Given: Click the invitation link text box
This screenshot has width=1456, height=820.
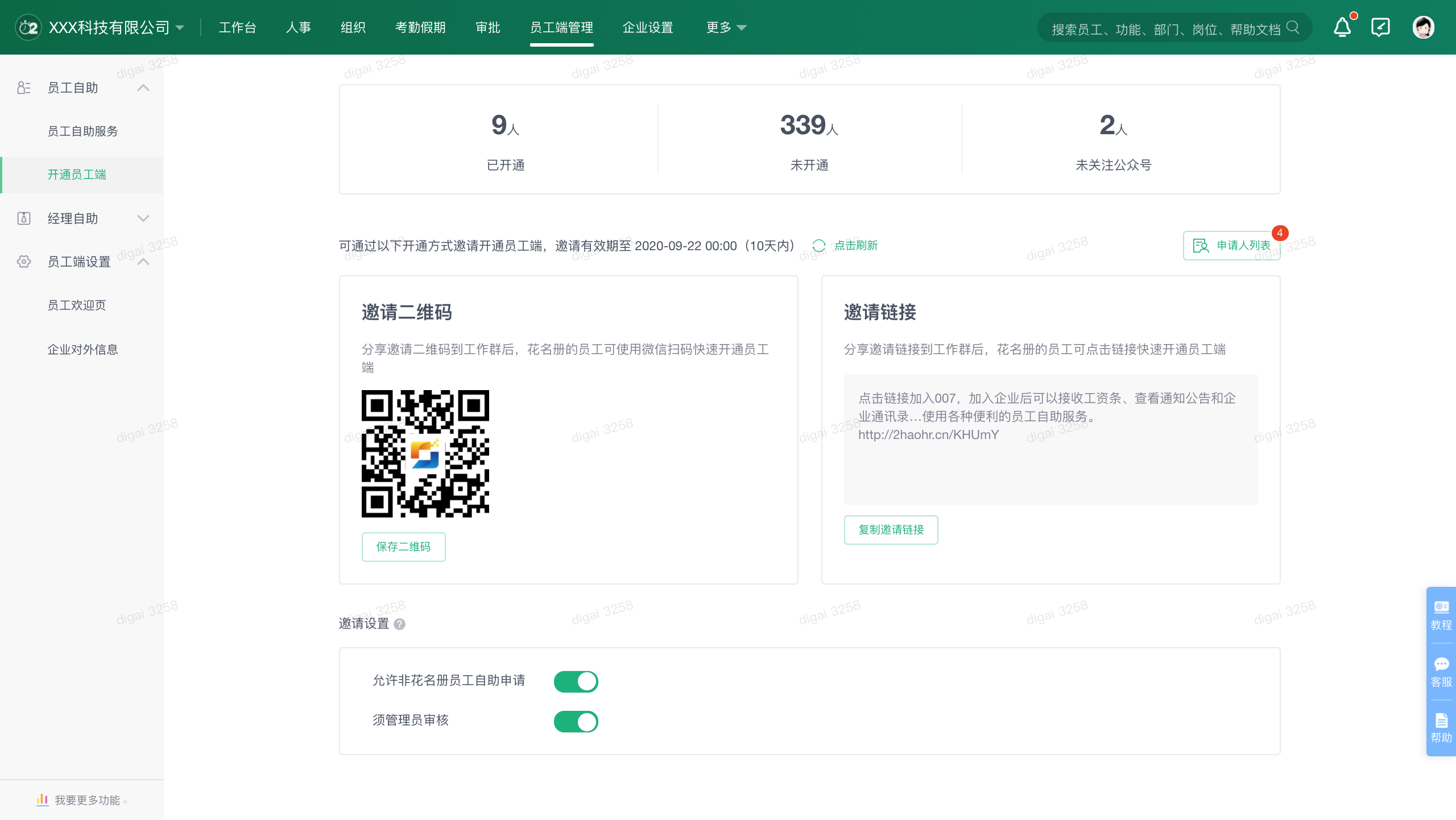Looking at the screenshot, I should pyautogui.click(x=1051, y=439).
